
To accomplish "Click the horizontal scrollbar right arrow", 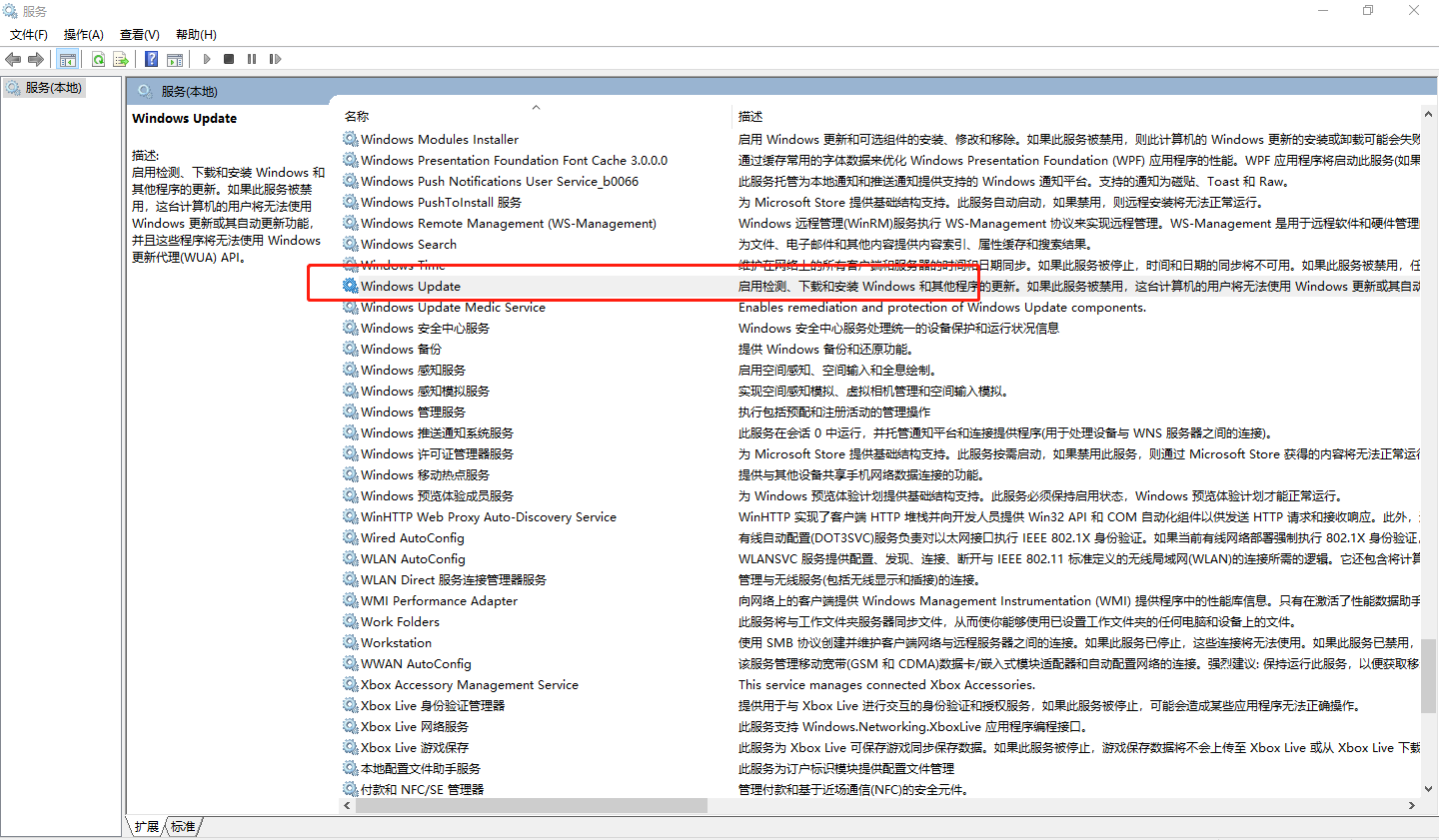I will 1412,805.
